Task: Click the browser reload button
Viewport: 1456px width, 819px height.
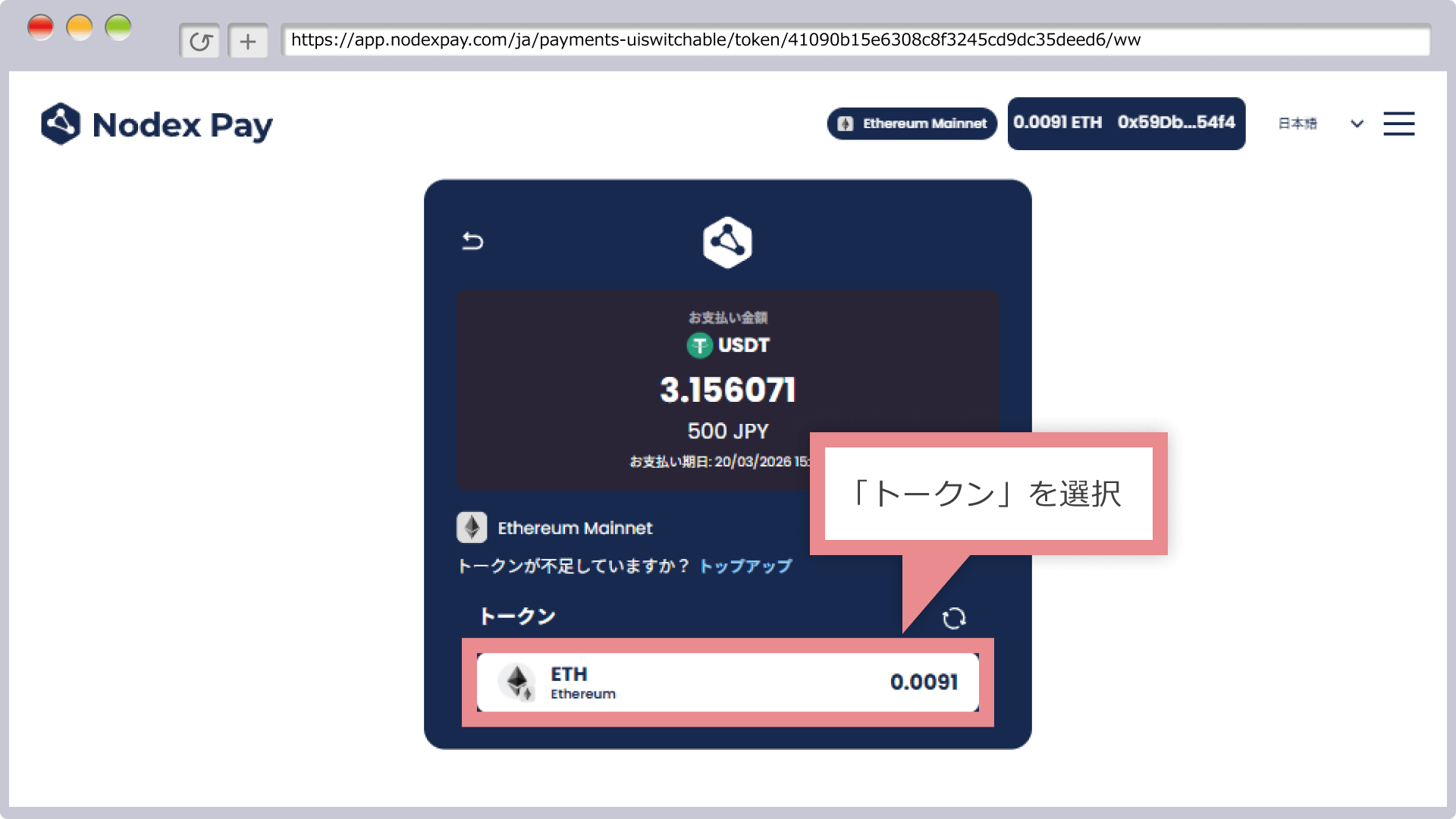Action: 200,41
